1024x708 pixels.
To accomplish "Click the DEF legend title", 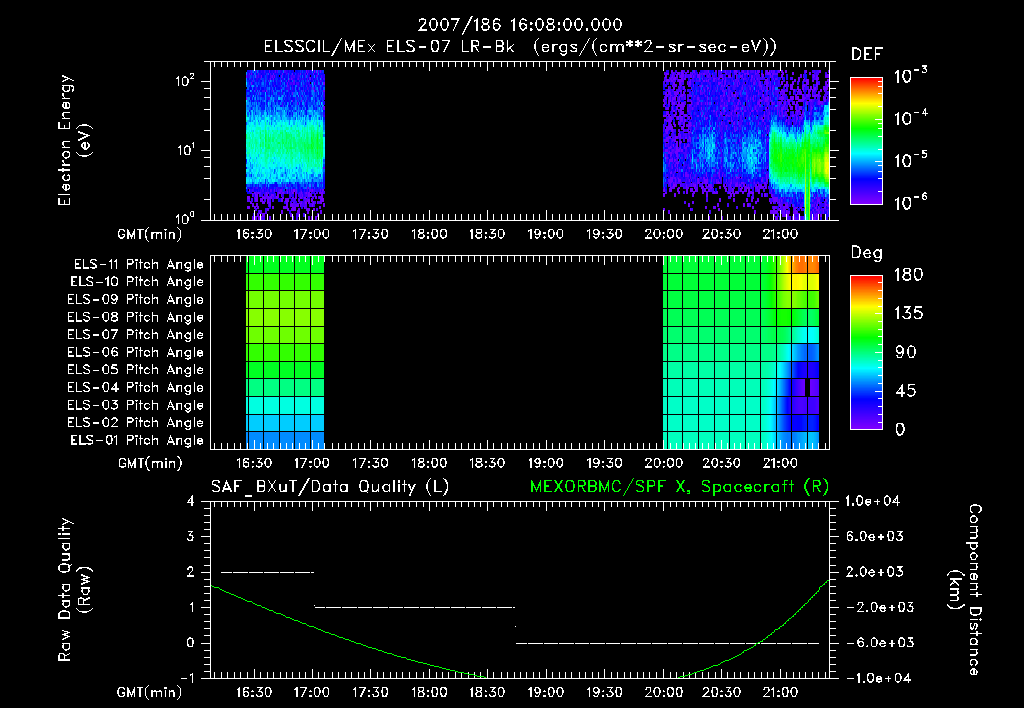I will [x=867, y=54].
